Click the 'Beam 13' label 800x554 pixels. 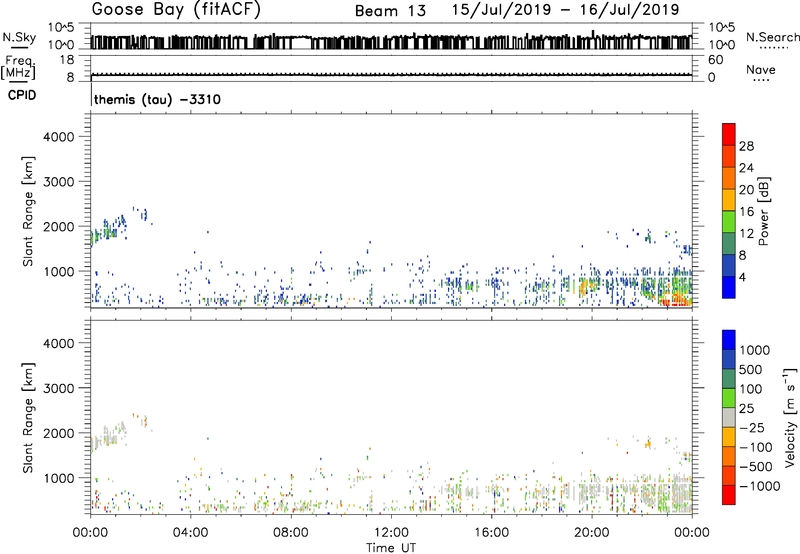click(x=390, y=11)
